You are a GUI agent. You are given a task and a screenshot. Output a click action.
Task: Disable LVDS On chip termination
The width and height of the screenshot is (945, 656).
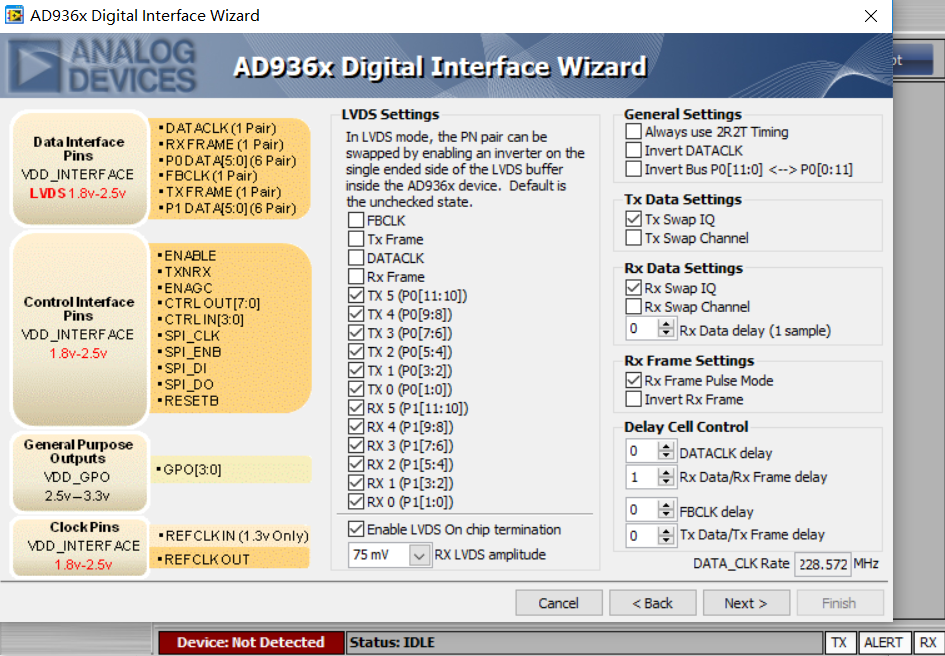[356, 529]
